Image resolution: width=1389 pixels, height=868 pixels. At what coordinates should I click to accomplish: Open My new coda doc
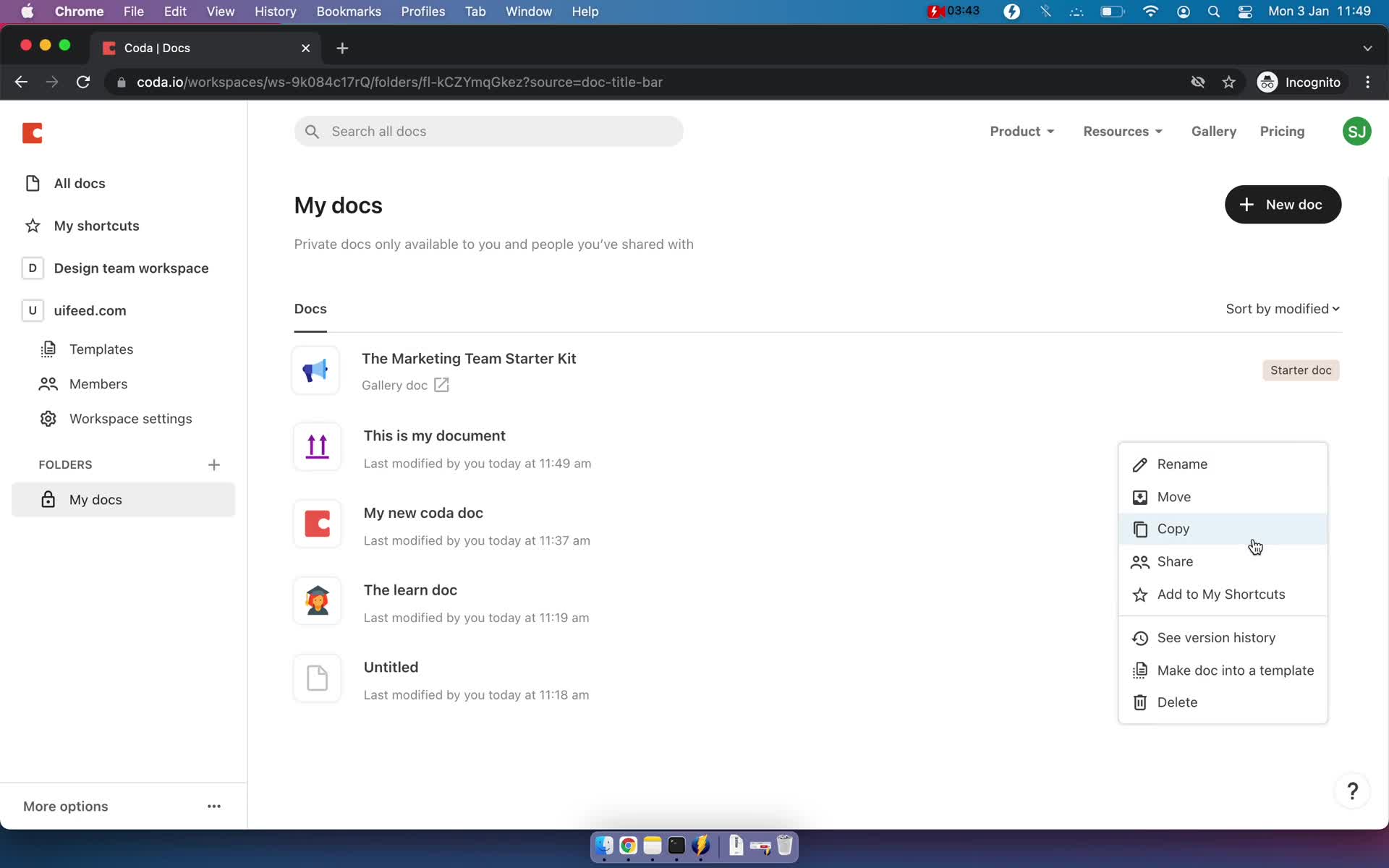(x=423, y=513)
